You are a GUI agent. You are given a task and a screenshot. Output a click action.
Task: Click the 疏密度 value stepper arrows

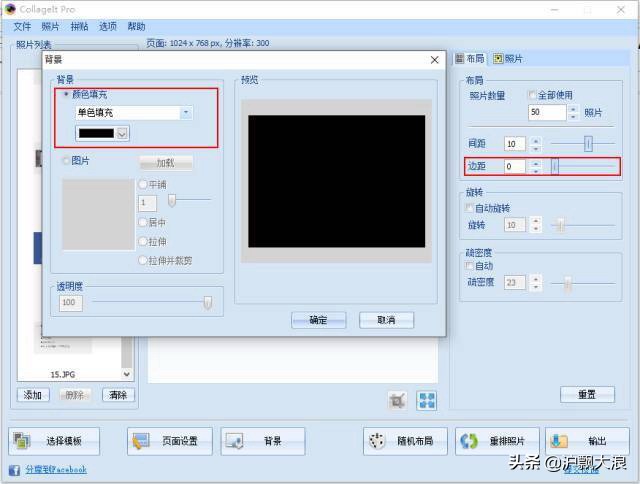536,282
